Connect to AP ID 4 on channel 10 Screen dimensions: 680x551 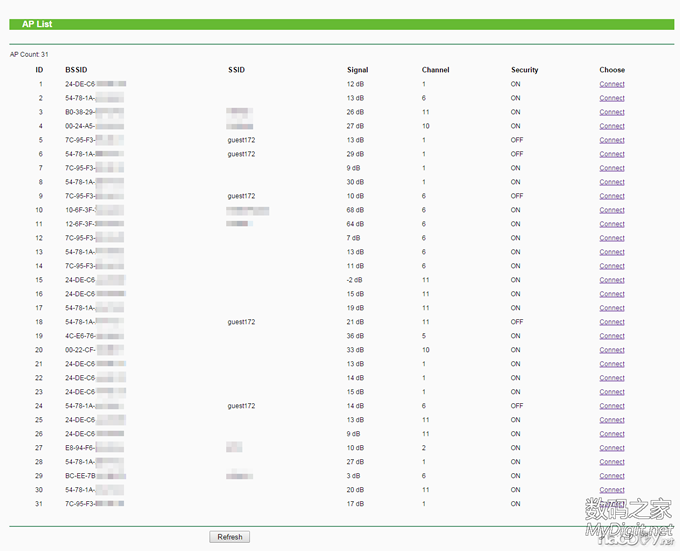point(612,126)
